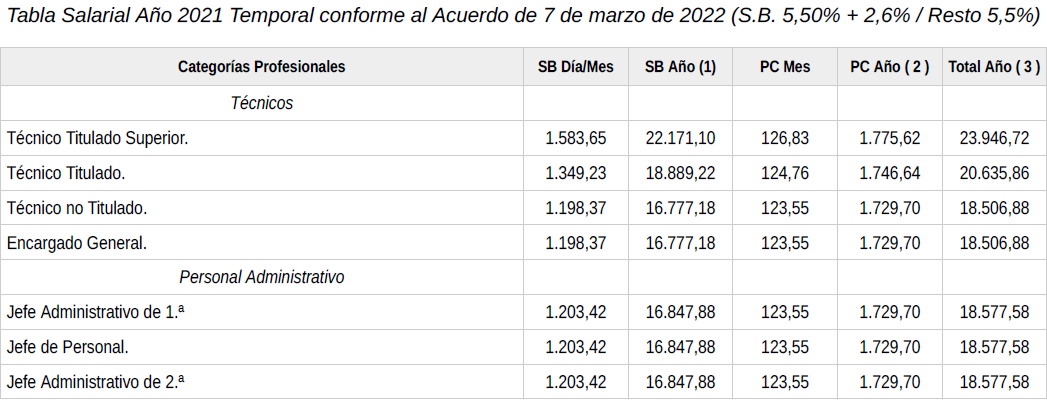
Task: Click the 1.583,65 salary cell
Action: [x=575, y=138]
